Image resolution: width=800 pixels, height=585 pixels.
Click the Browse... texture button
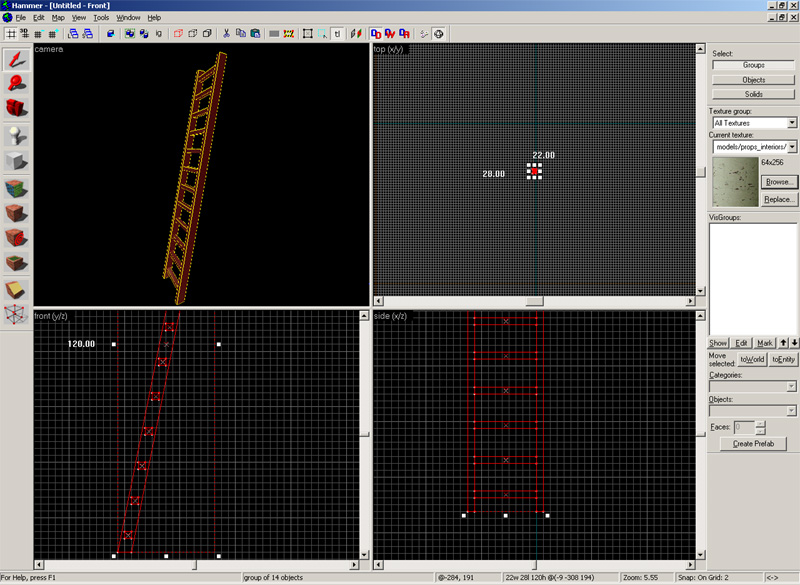coord(778,182)
